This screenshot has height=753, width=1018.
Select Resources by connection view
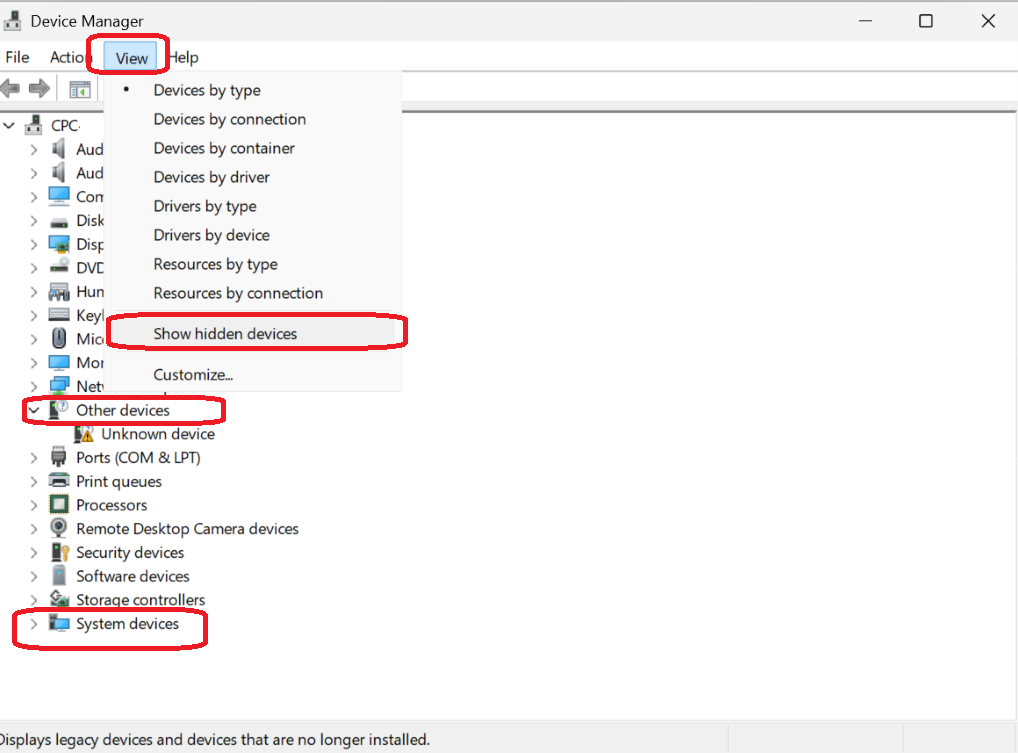point(253,293)
